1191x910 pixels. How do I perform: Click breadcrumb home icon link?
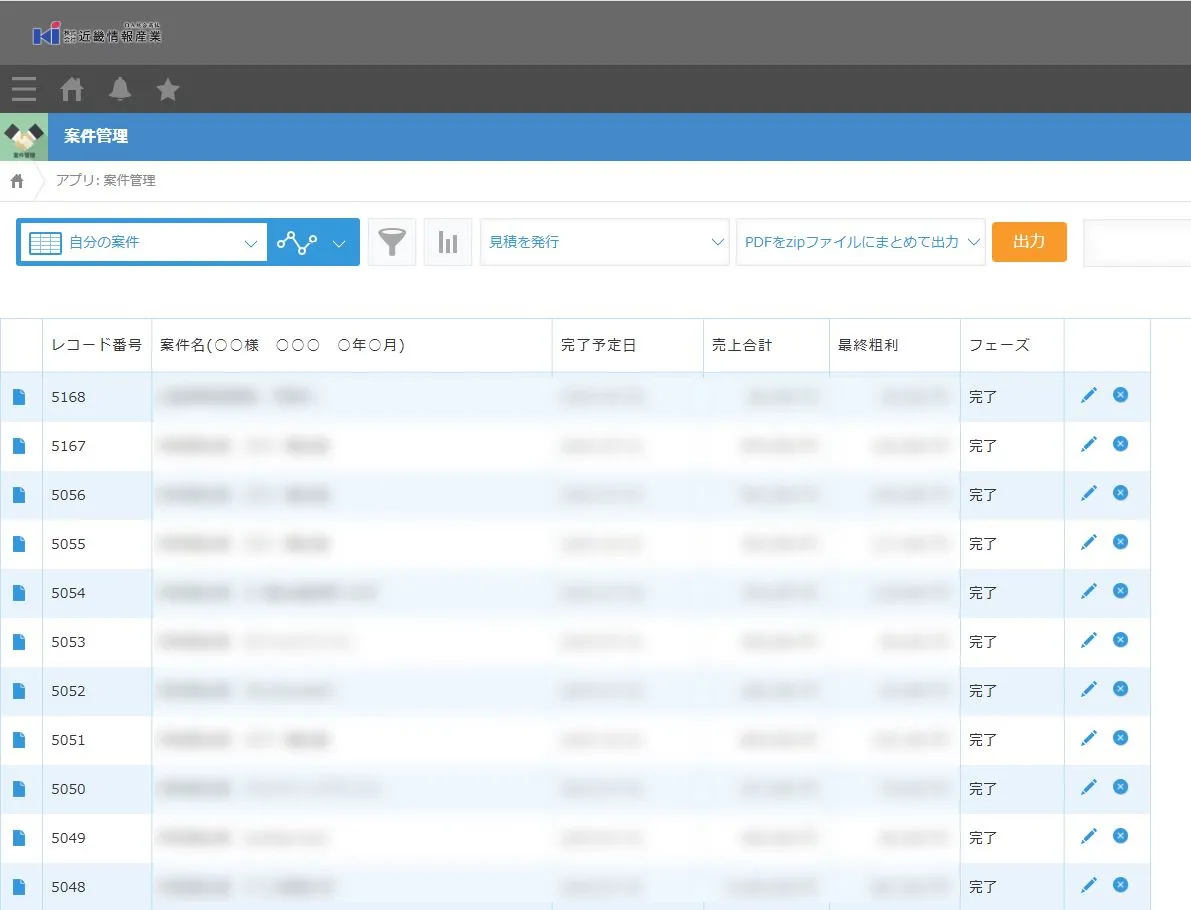coord(17,181)
